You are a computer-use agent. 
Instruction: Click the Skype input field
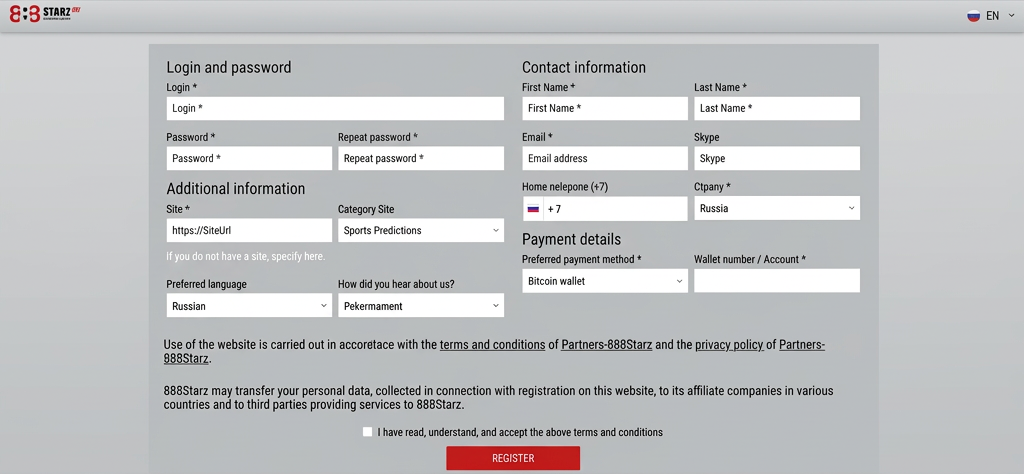(777, 158)
